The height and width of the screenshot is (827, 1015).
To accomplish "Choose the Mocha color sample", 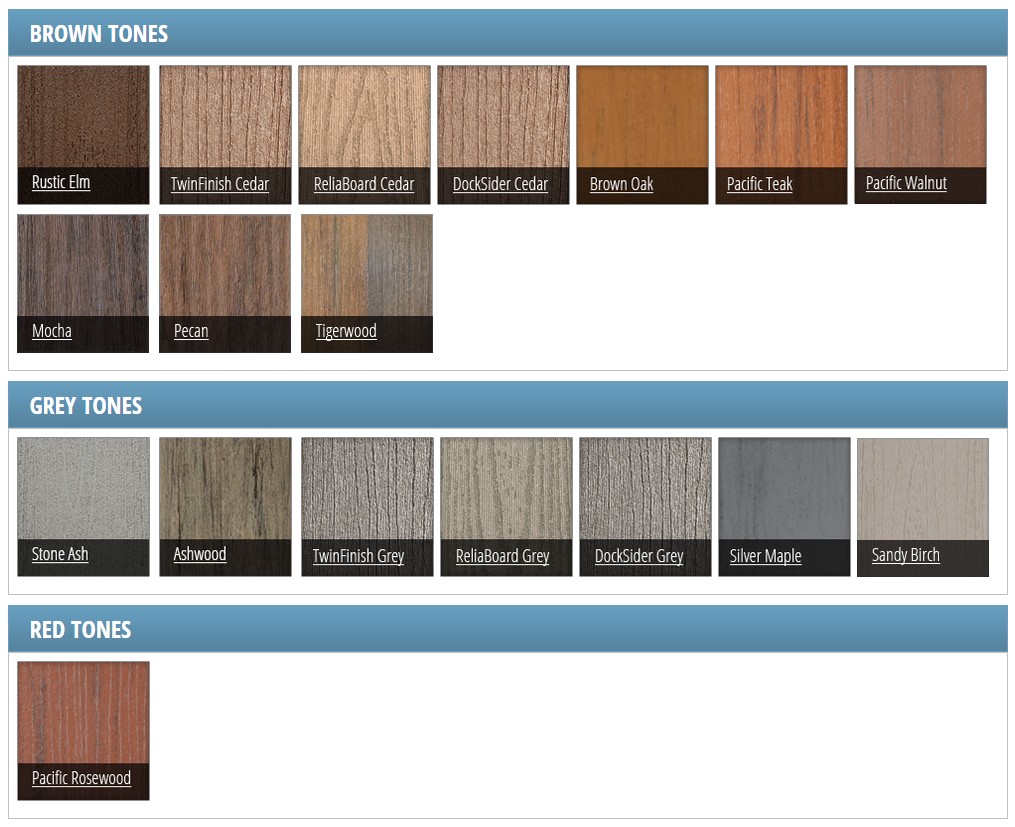I will [x=83, y=265].
